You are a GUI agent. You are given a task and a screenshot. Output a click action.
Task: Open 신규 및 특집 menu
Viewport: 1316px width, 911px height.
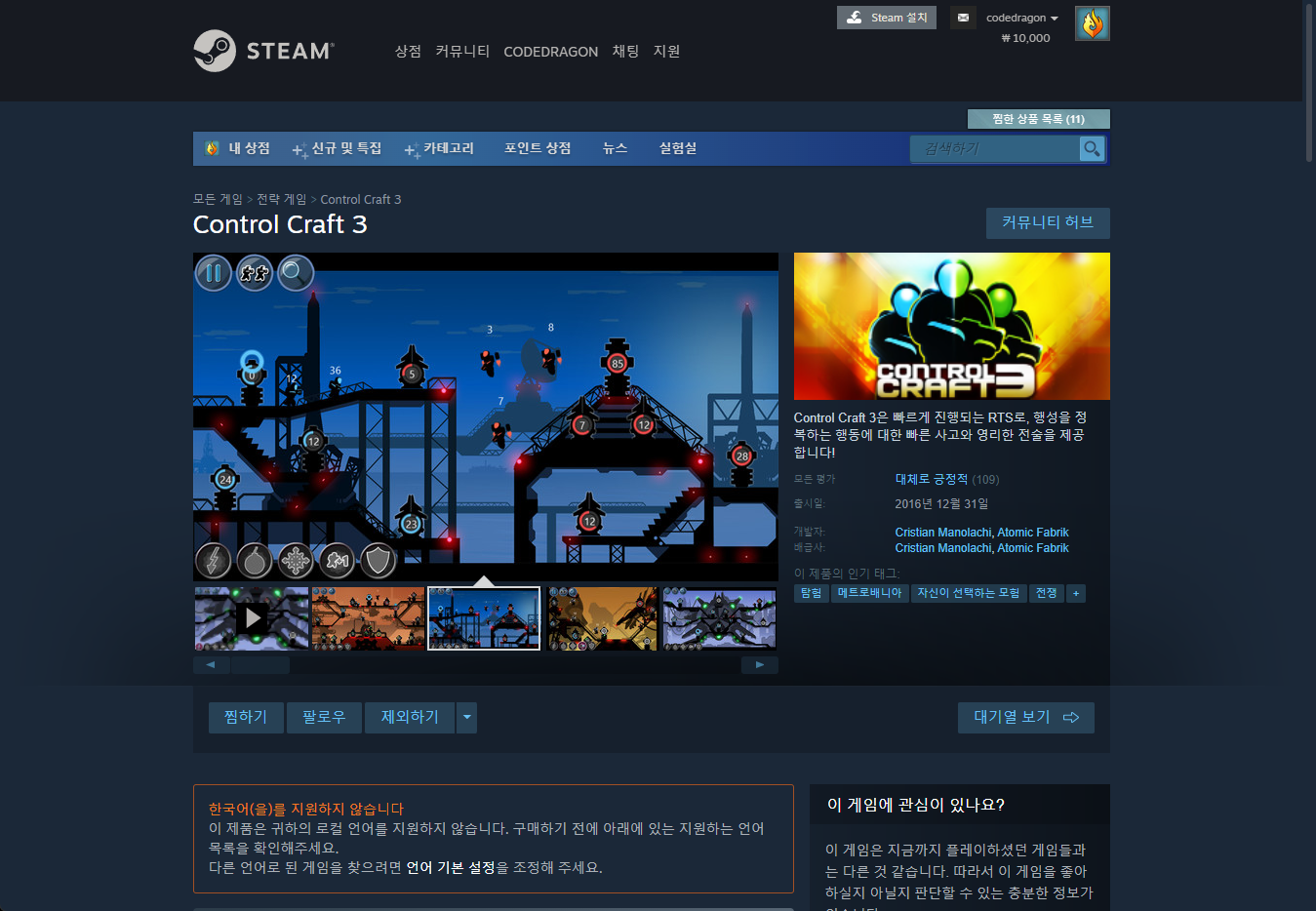click(x=337, y=148)
